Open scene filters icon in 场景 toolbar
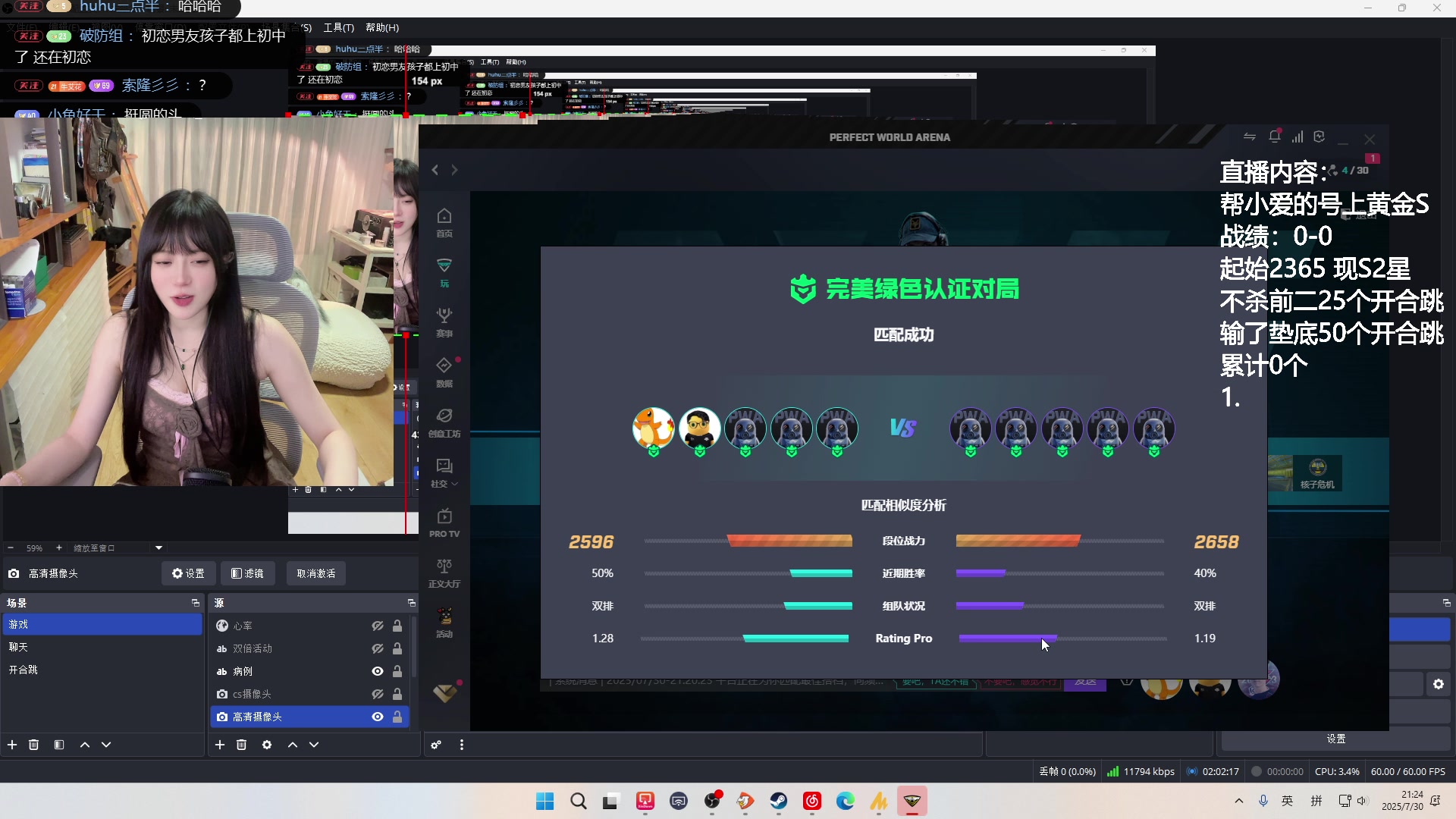Image resolution: width=1456 pixels, height=819 pixels. pyautogui.click(x=59, y=745)
